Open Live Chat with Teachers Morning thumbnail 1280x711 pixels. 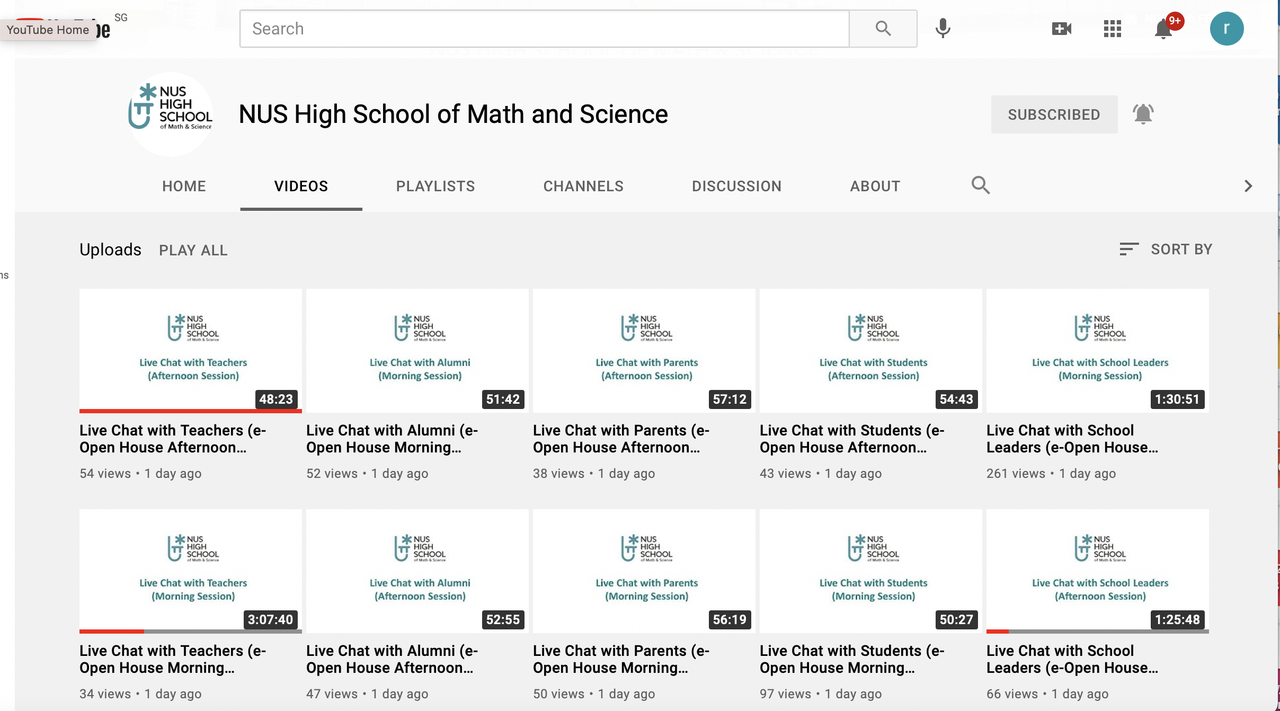[x=191, y=571]
